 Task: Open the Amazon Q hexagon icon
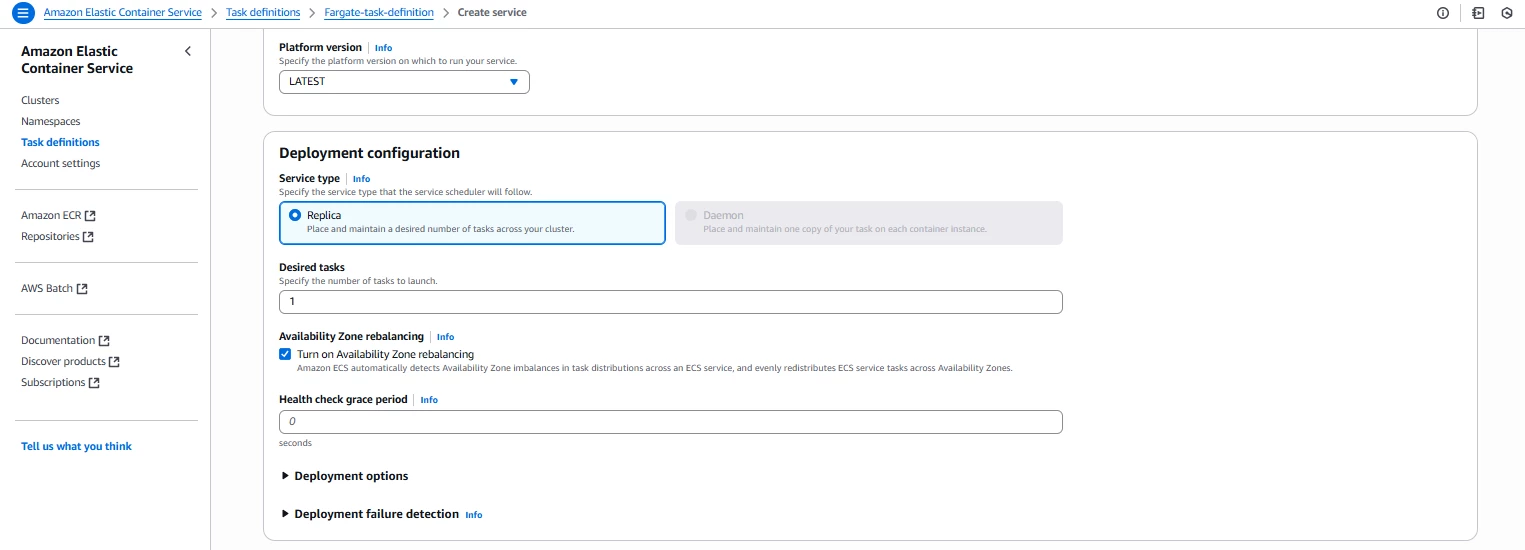[1506, 13]
